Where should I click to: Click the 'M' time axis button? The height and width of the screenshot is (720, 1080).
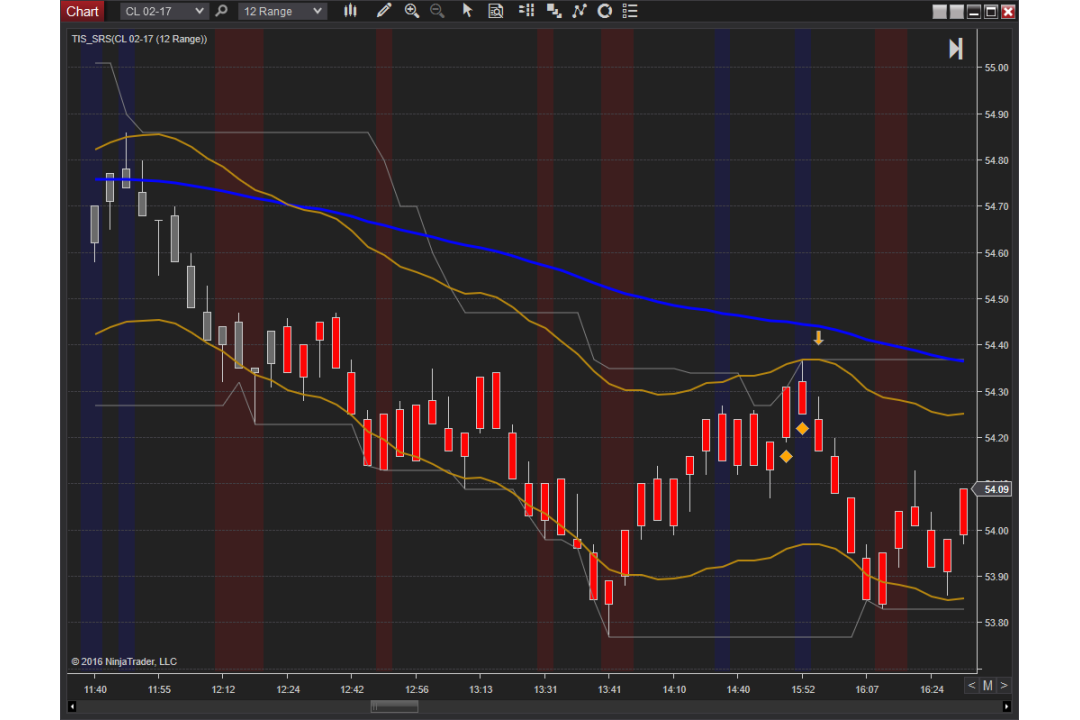(x=988, y=686)
